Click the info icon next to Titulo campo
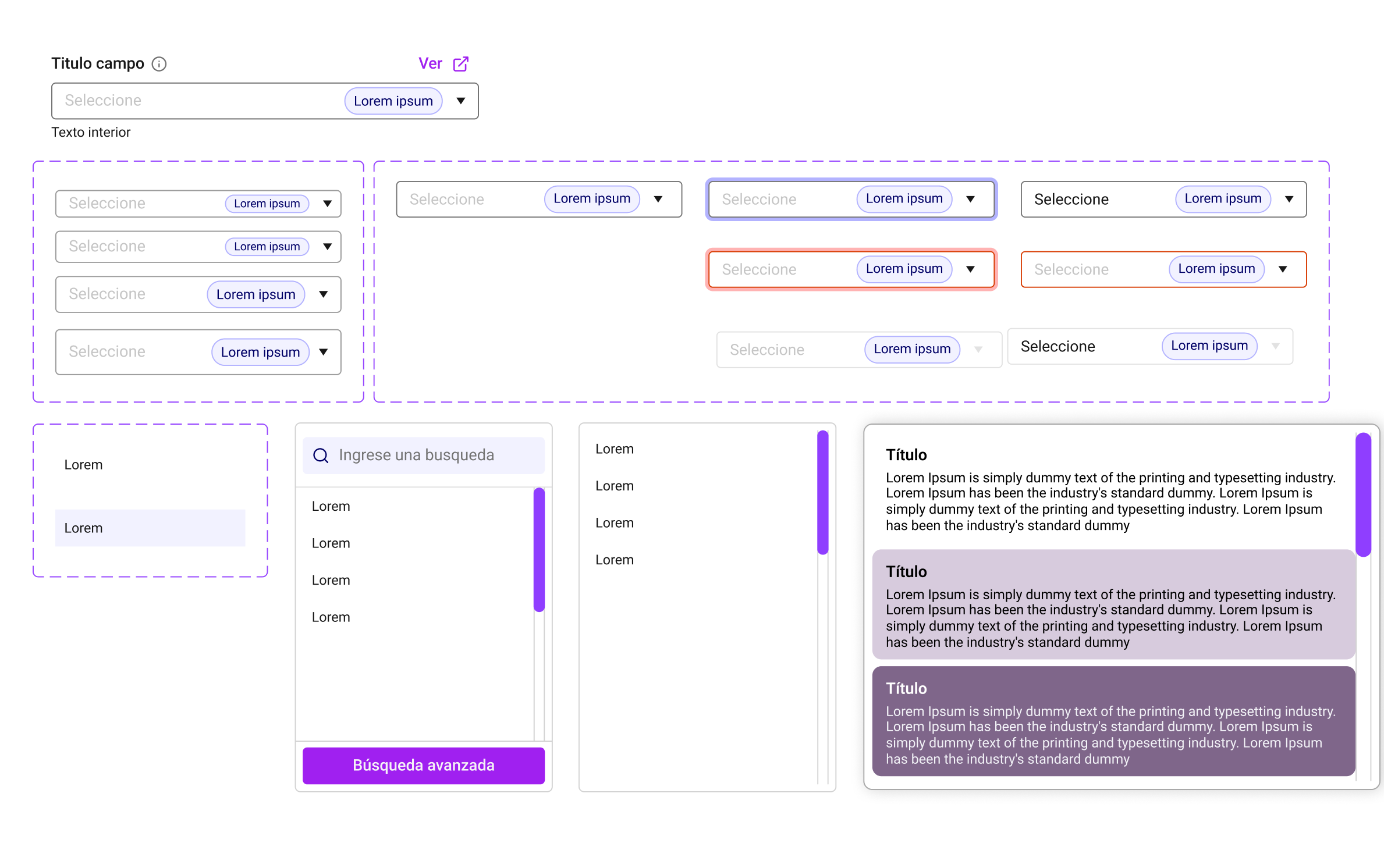This screenshot has height=868, width=1384. tap(159, 64)
